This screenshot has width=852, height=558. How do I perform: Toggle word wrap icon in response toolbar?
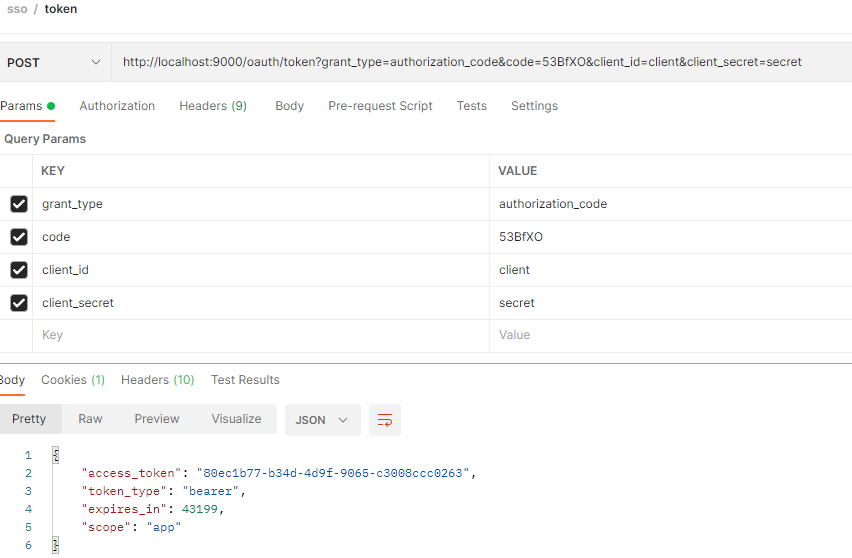coord(385,420)
